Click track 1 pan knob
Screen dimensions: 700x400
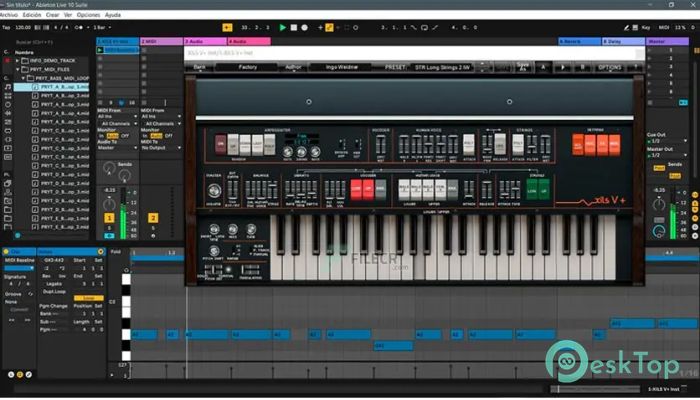click(109, 204)
